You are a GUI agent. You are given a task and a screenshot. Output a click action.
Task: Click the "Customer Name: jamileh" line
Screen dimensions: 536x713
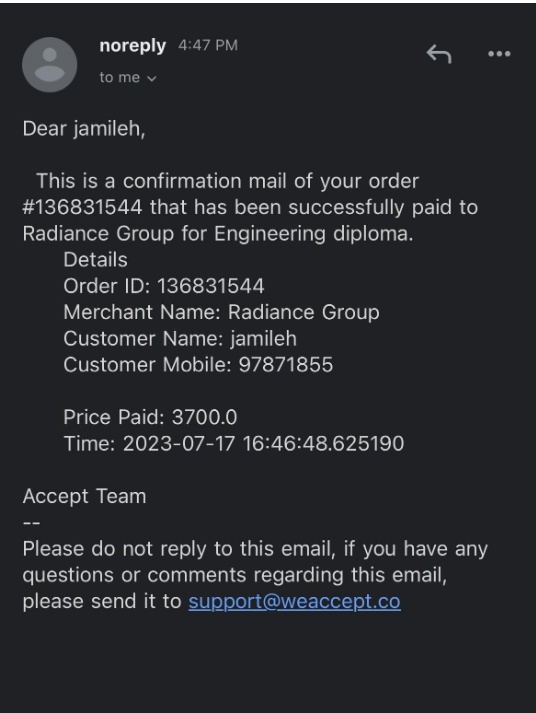(x=180, y=339)
